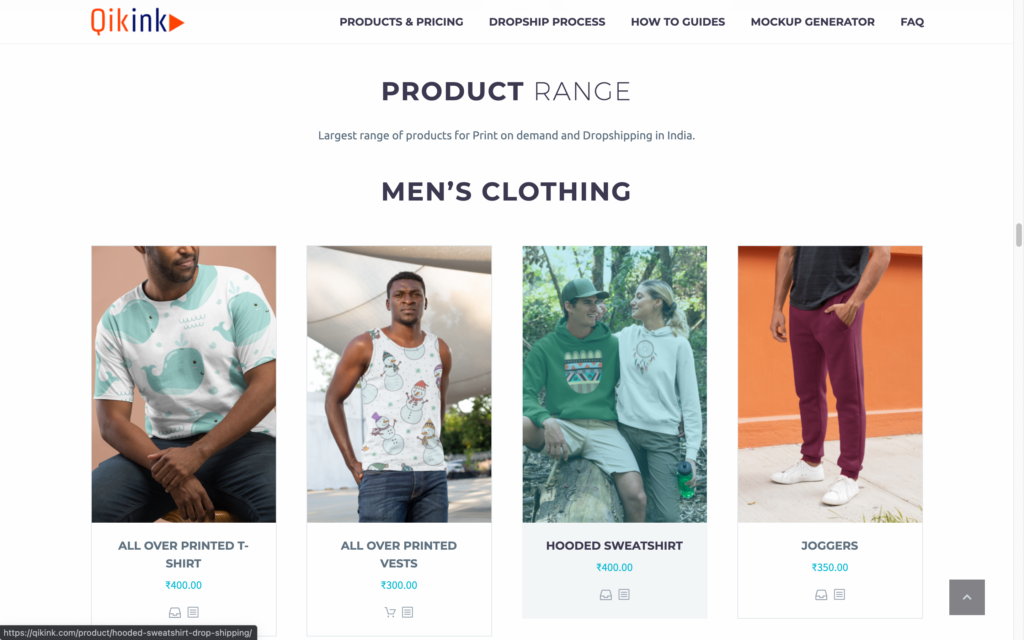This screenshot has width=1024, height=640.
Task: Click the page's vertical scrollbar thumb
Action: coord(1019,235)
